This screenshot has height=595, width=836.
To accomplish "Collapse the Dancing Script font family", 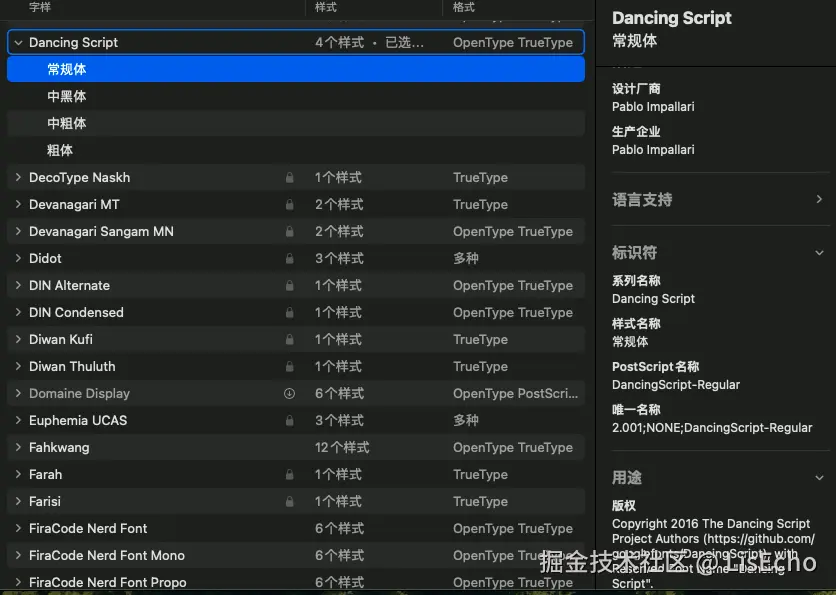I will [18, 43].
